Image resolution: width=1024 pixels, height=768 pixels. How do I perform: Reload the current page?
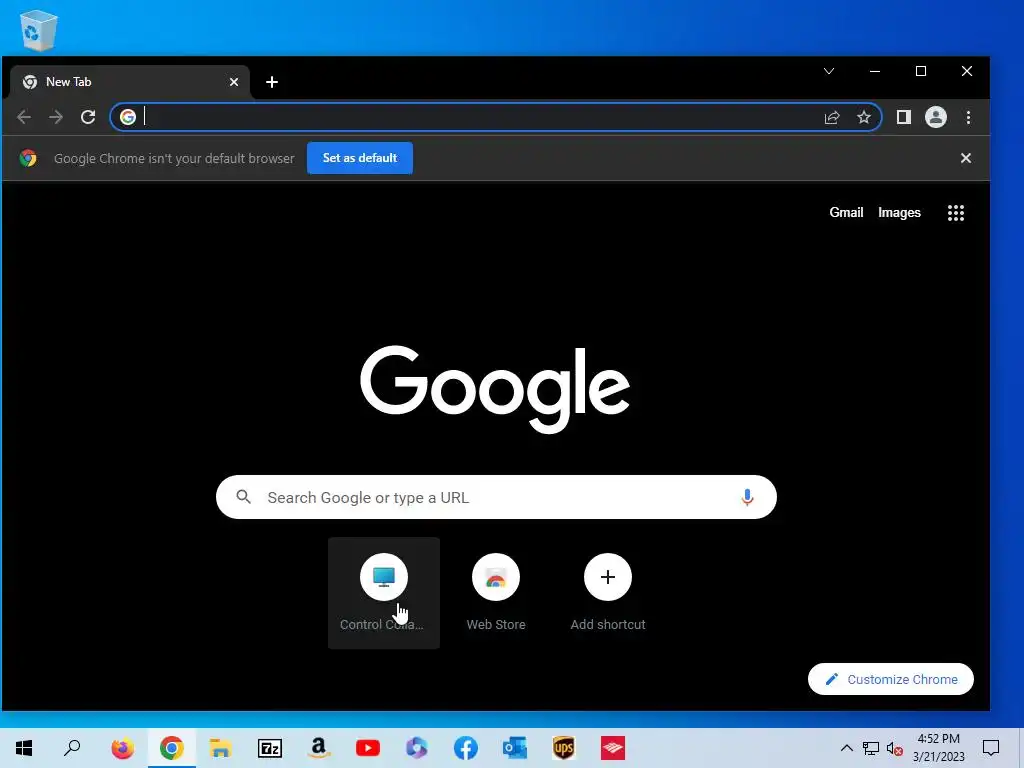[x=88, y=118]
